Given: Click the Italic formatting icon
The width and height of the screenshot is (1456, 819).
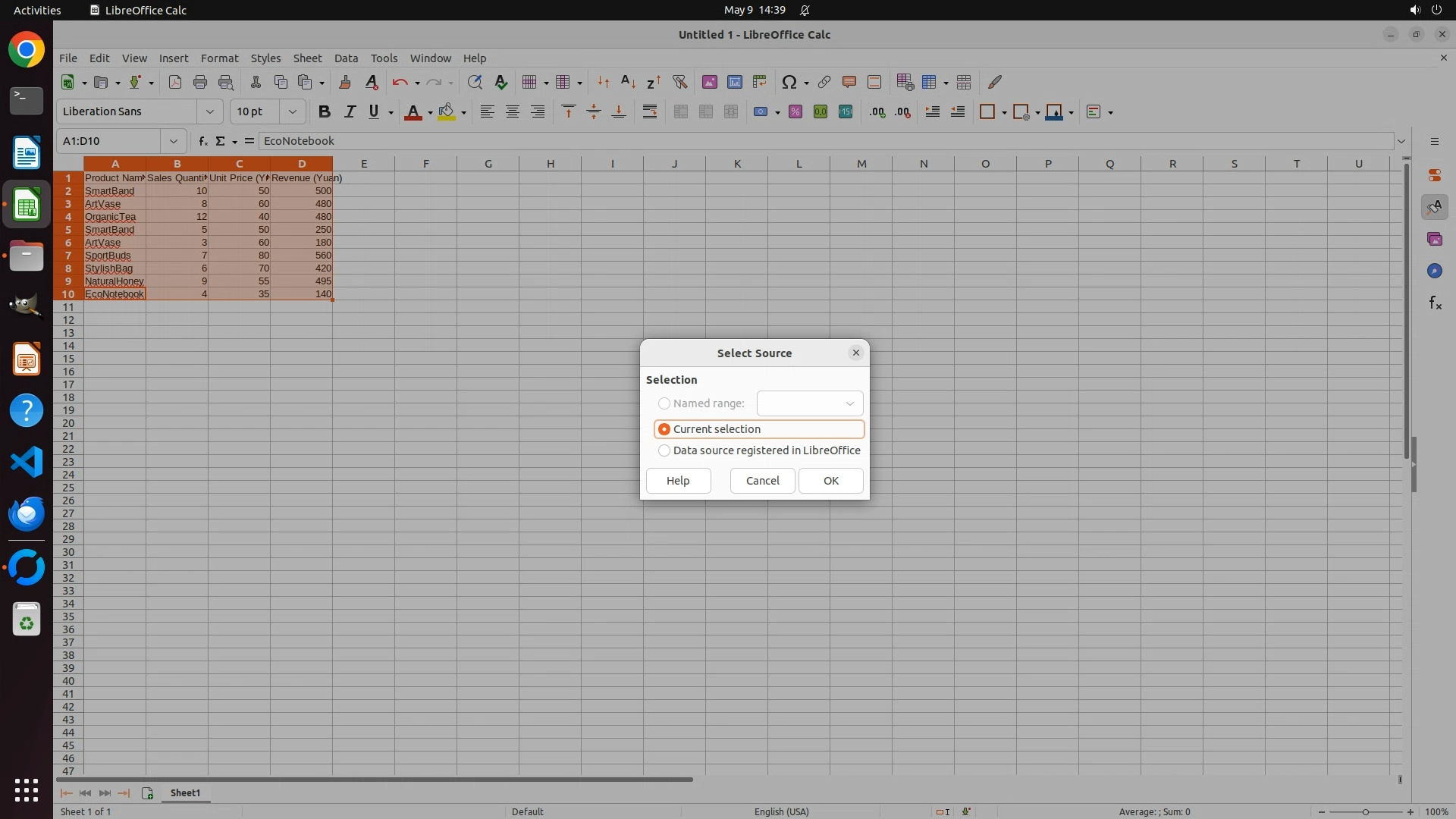Looking at the screenshot, I should [350, 111].
